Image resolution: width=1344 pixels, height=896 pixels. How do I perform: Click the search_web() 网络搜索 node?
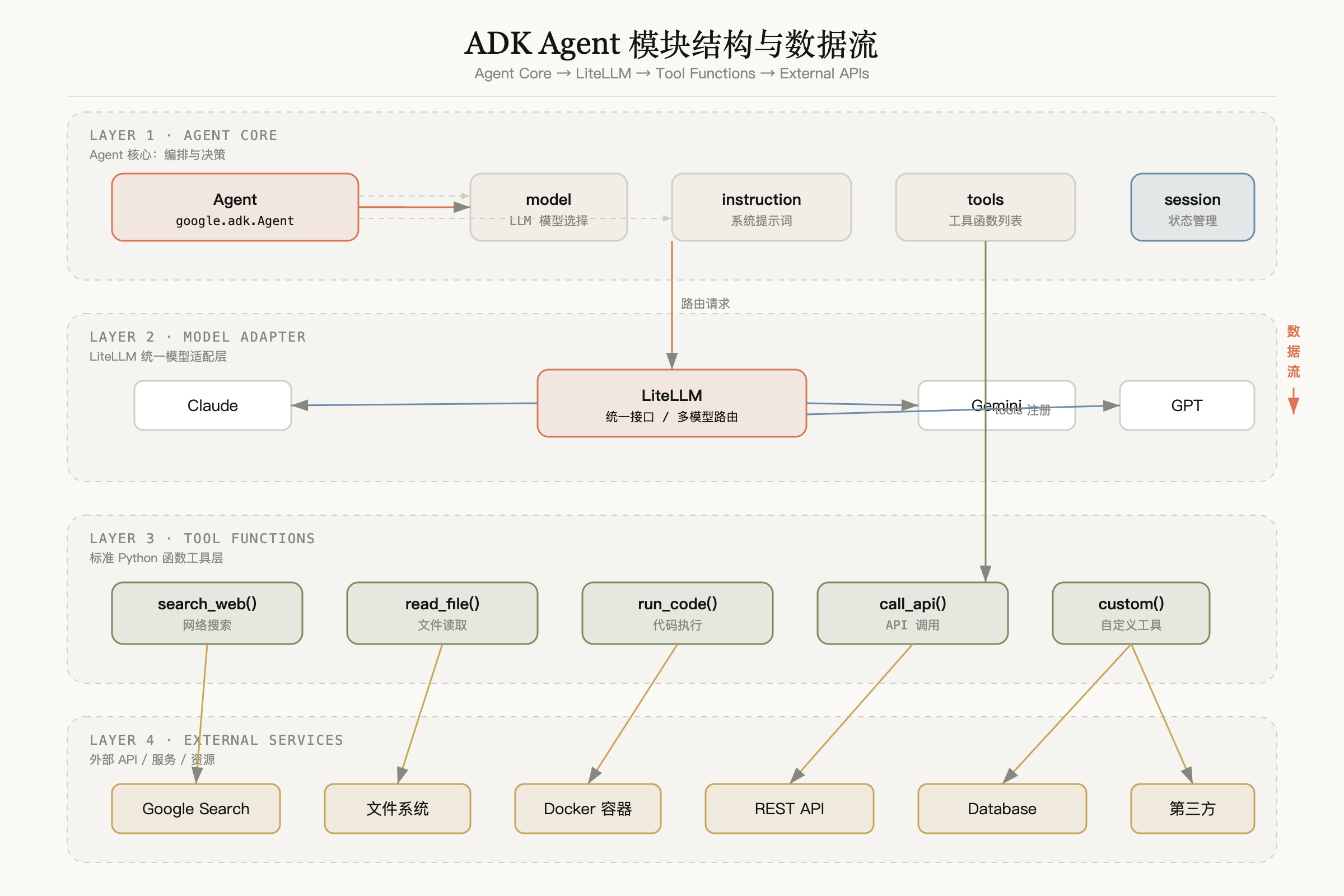point(207,613)
